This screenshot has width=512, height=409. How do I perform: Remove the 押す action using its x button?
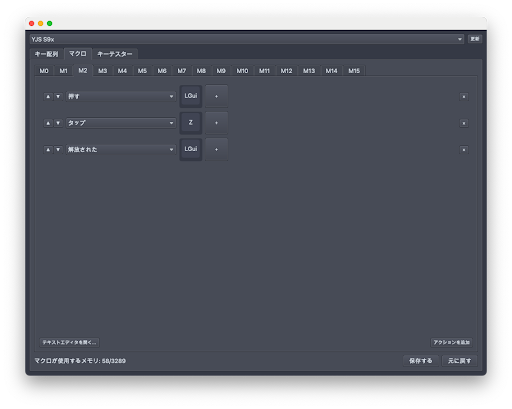(x=464, y=97)
